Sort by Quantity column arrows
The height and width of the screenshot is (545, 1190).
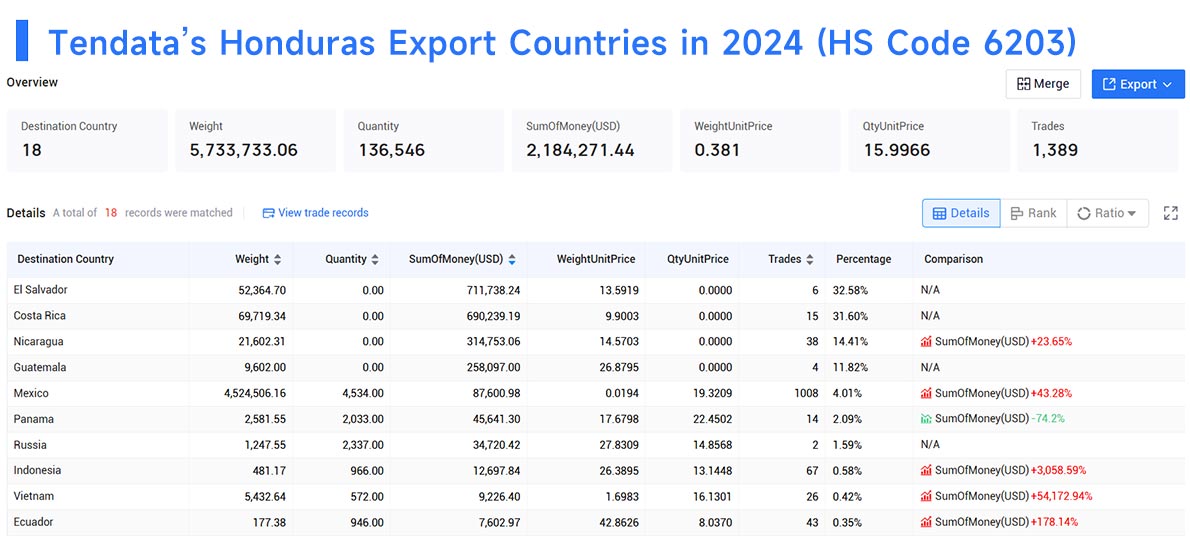pos(376,260)
